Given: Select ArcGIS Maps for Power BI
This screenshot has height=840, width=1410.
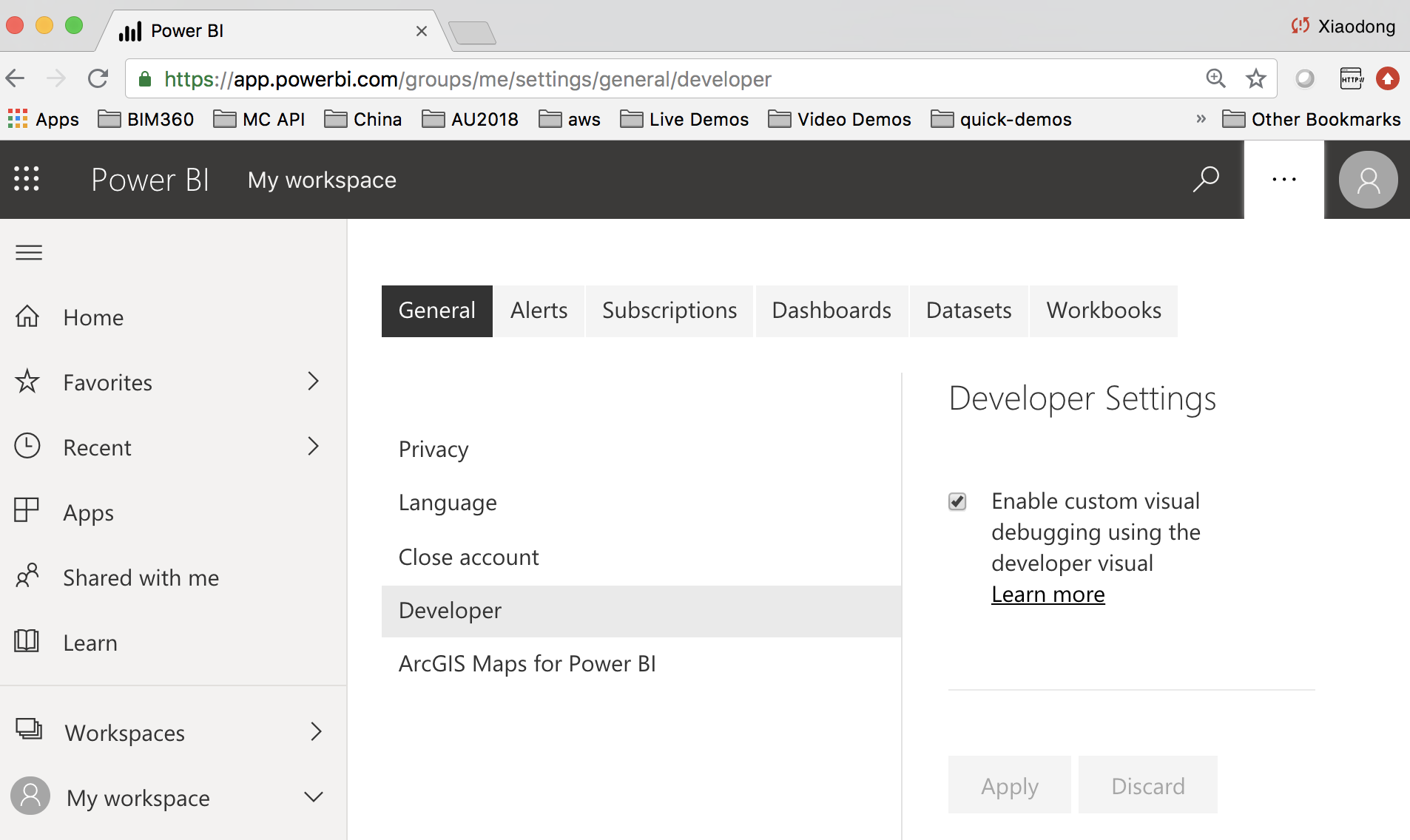Looking at the screenshot, I should 641,665.
